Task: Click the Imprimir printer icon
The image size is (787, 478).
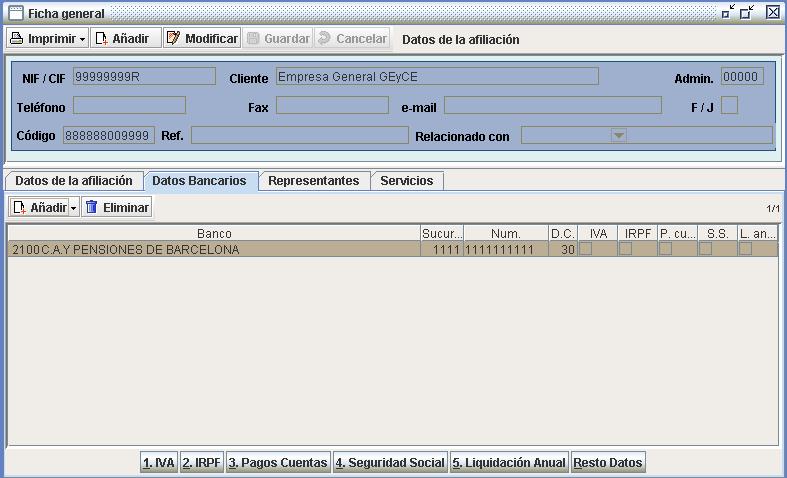Action: [x=17, y=38]
